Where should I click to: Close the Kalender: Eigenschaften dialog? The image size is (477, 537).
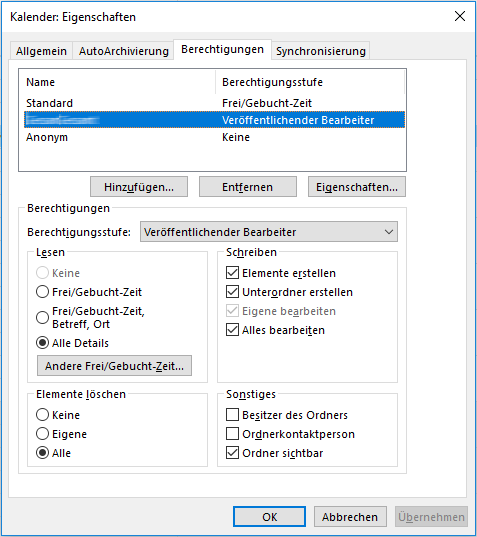pos(460,16)
